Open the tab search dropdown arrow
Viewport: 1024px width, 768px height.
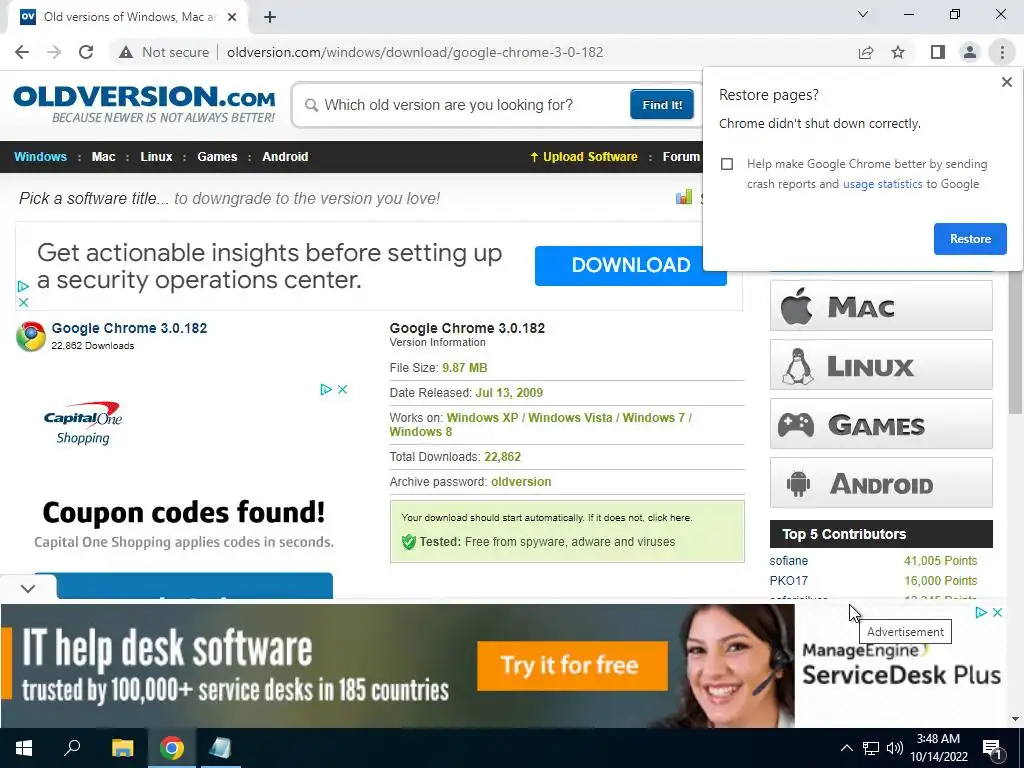pyautogui.click(x=863, y=14)
